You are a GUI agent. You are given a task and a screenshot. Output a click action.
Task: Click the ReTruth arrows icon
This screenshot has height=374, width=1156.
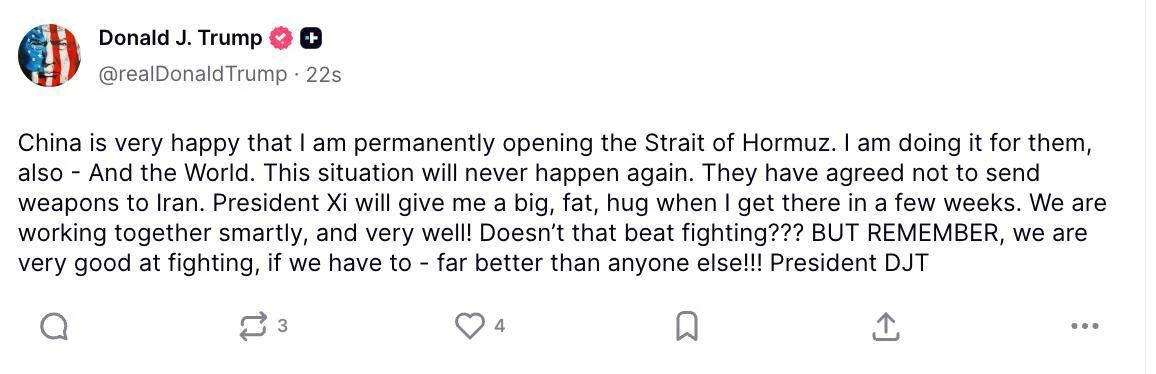click(x=254, y=326)
